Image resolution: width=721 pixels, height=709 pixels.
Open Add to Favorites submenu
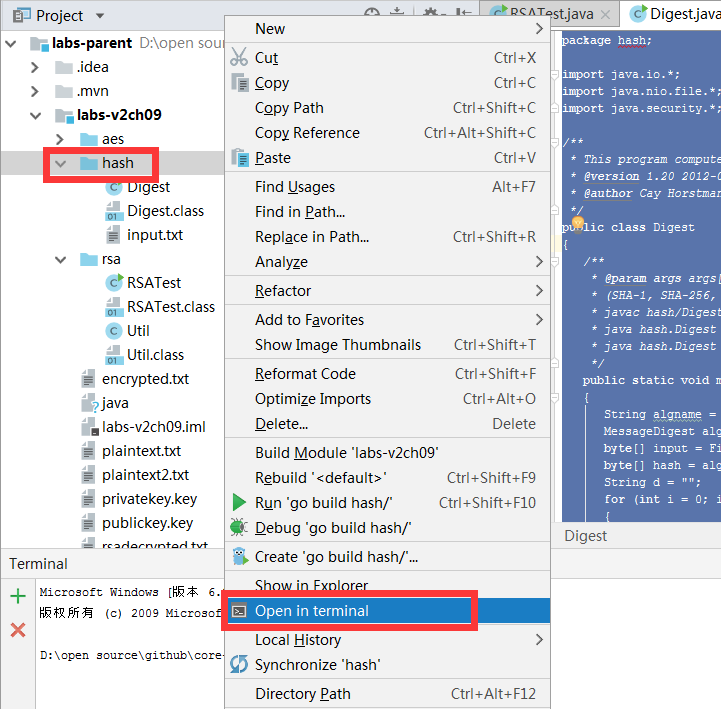tap(387, 320)
